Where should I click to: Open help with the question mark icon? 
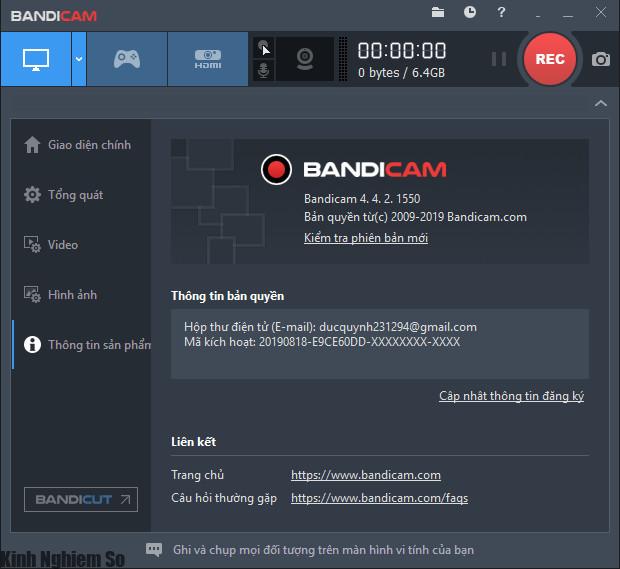pyautogui.click(x=501, y=12)
